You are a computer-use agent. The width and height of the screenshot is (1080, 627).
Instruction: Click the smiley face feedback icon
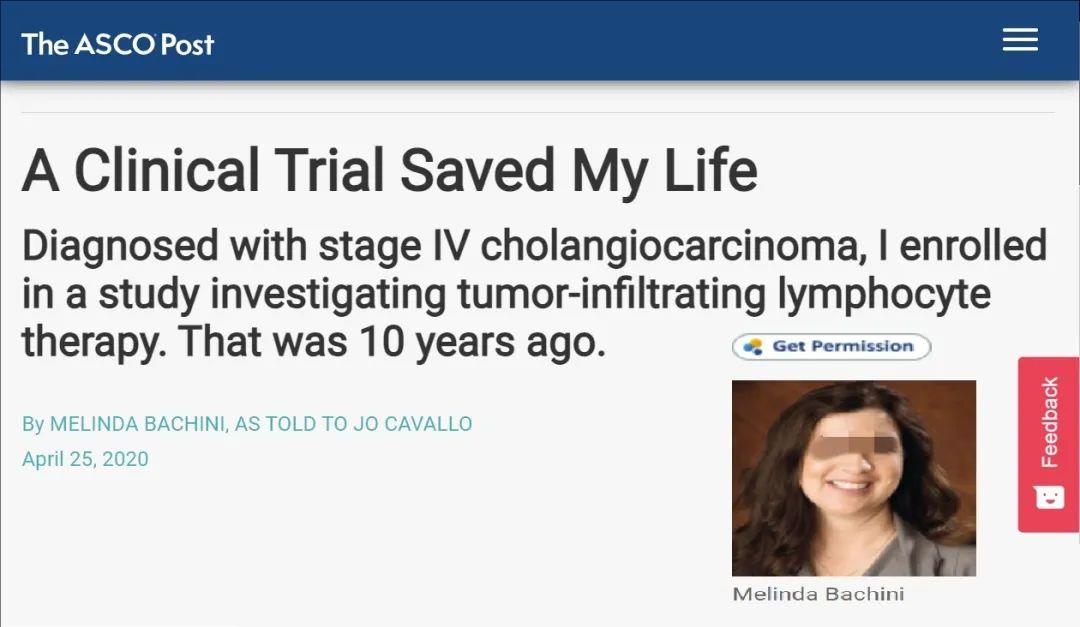[x=1049, y=497]
